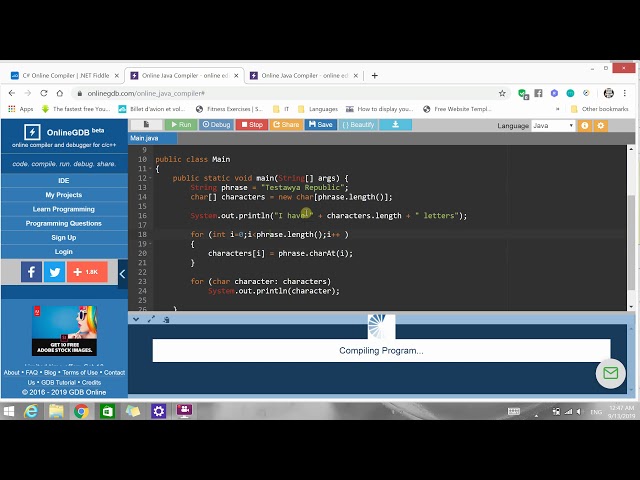Fold the main method at line 12
Screen dimensions: 640x480
pyautogui.click(x=150, y=178)
